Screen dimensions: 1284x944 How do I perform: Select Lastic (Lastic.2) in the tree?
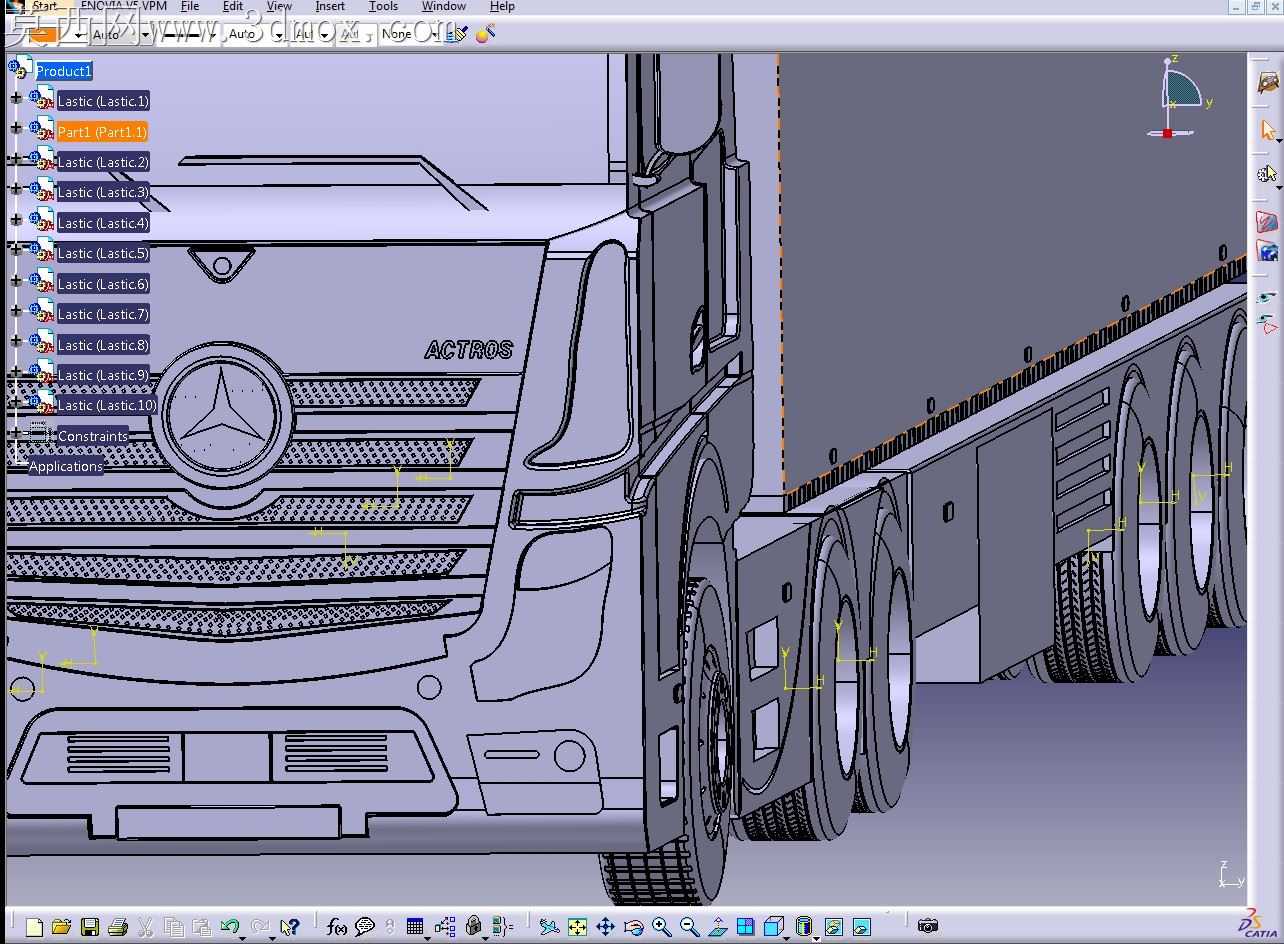tap(103, 162)
